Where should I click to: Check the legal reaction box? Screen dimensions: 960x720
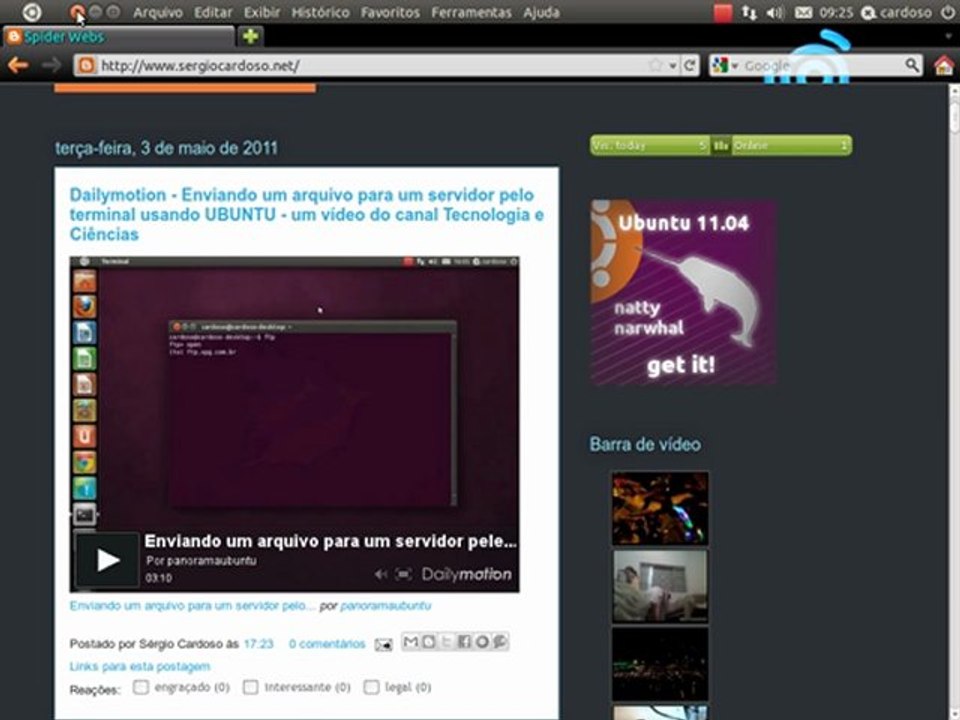click(x=371, y=687)
